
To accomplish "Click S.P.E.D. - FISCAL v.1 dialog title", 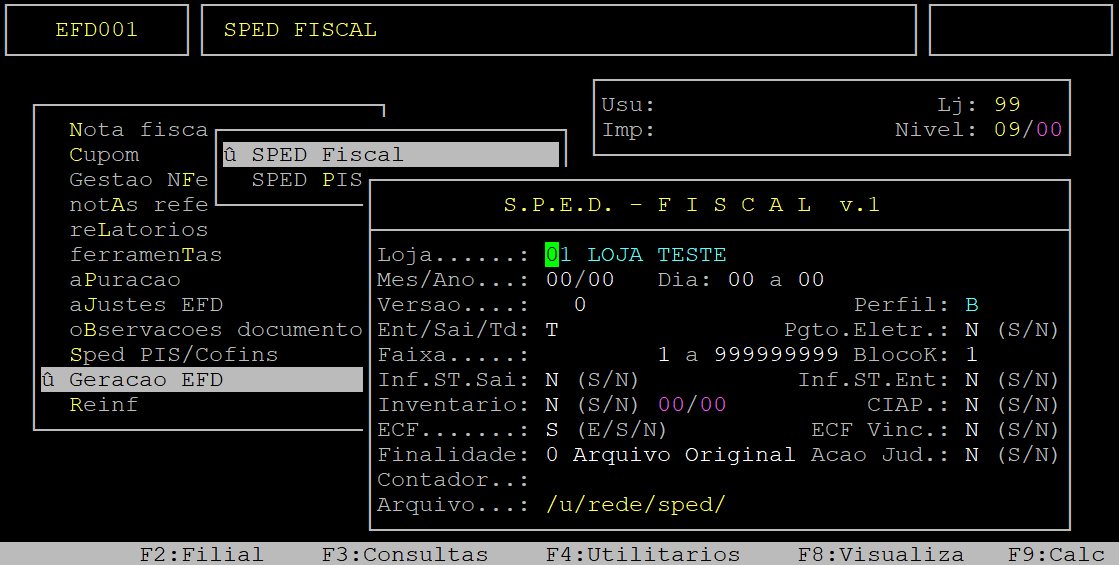I will [x=692, y=205].
